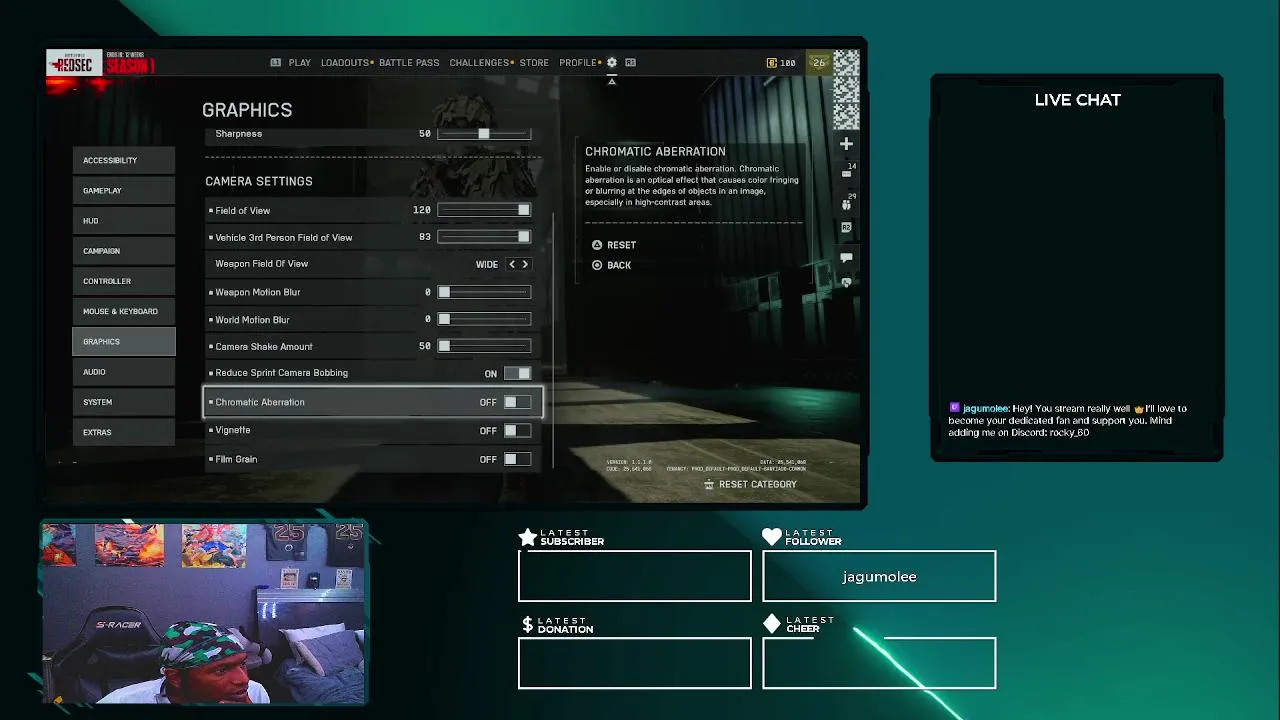Open the Store tab
The image size is (1280, 720).
[x=534, y=63]
